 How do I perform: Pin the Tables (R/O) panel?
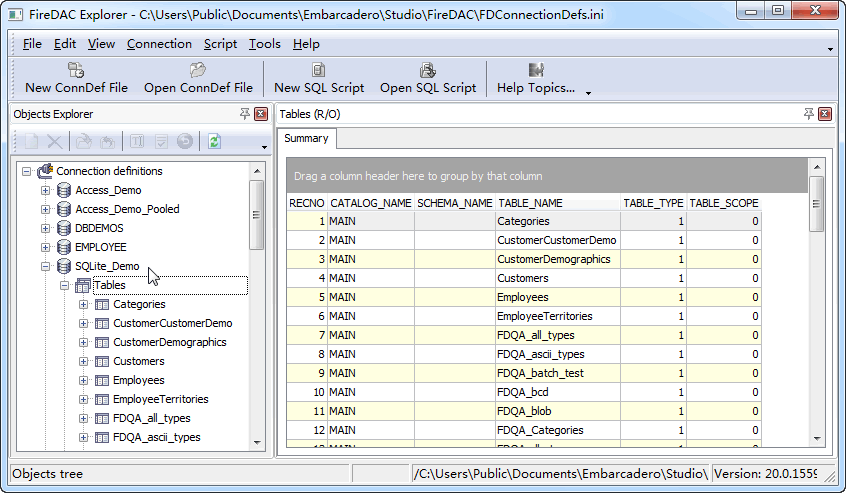[x=809, y=114]
